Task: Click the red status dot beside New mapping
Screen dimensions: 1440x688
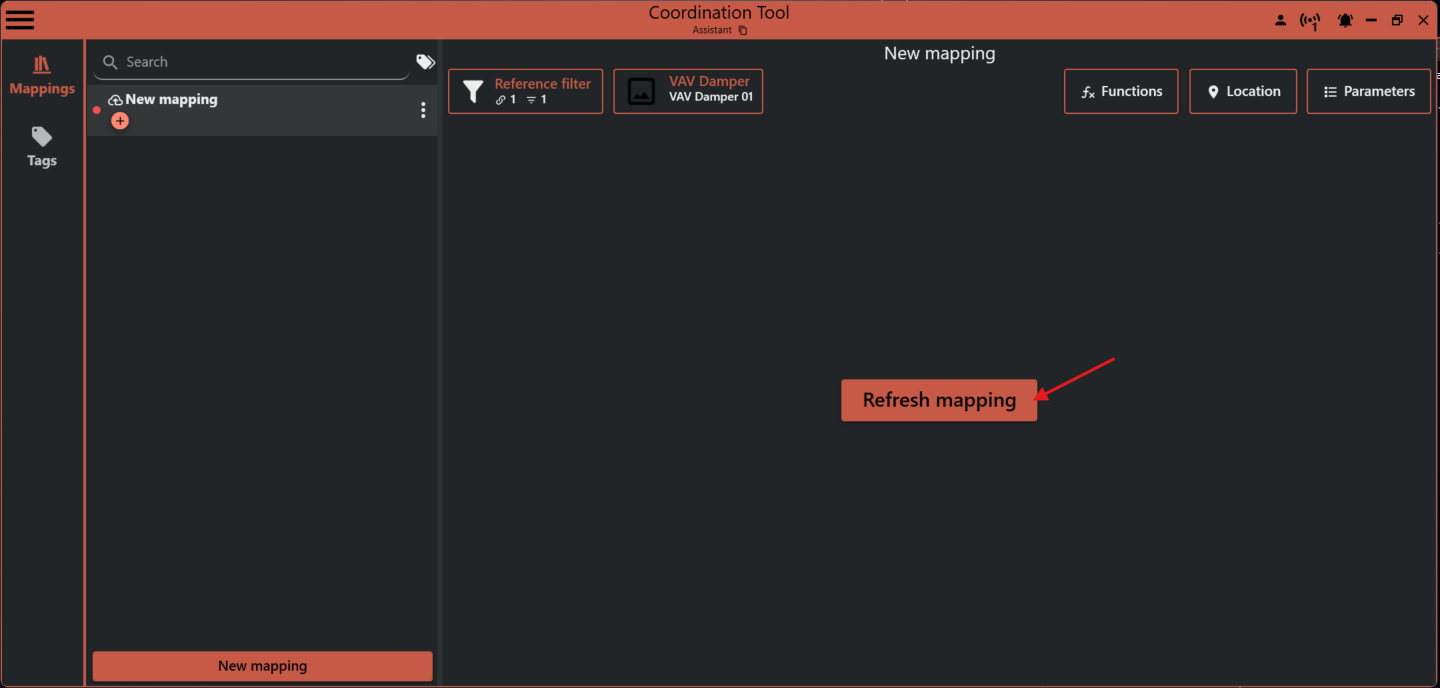Action: [96, 110]
